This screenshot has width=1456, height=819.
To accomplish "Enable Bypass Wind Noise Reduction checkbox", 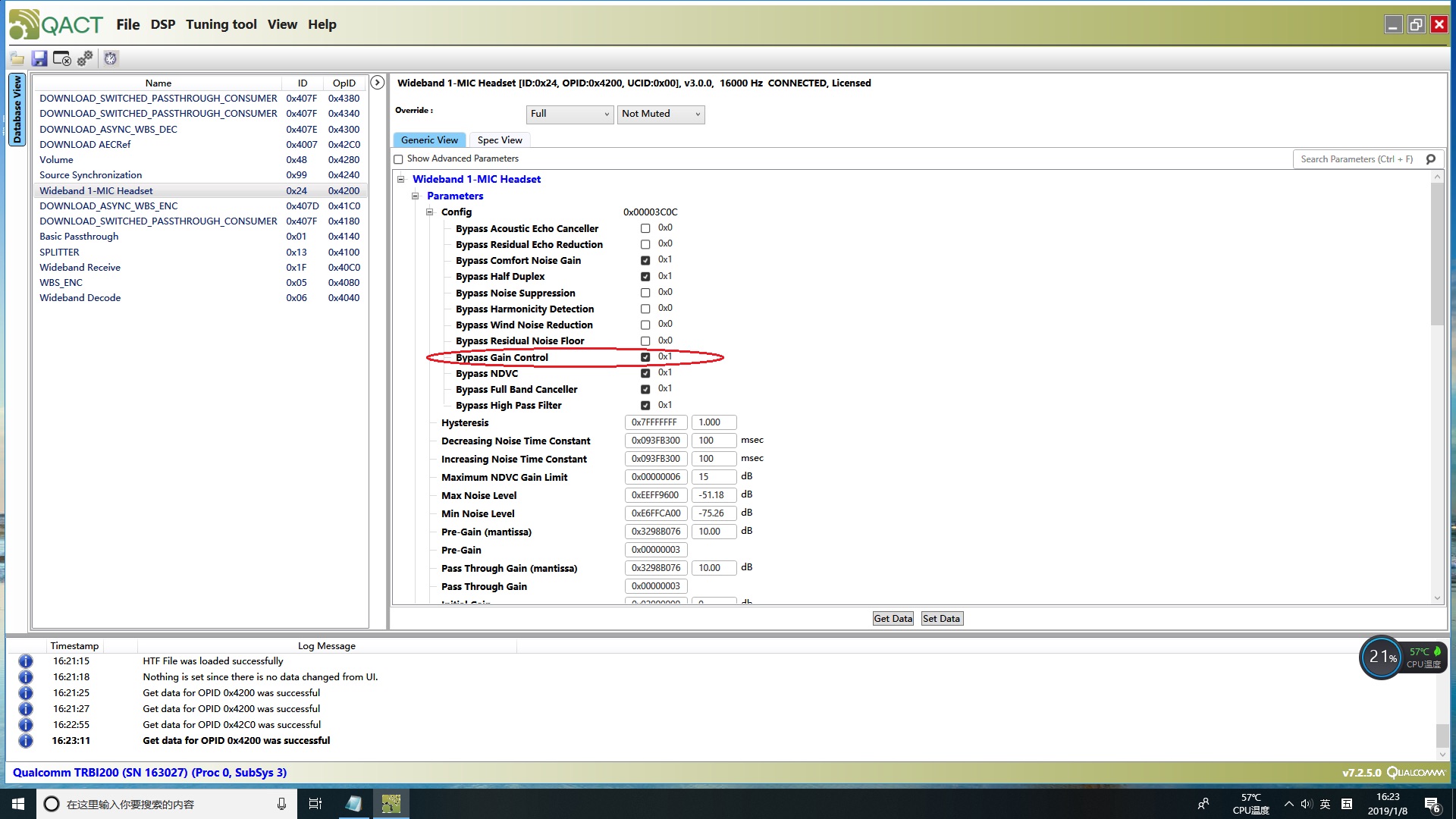I will tap(645, 325).
